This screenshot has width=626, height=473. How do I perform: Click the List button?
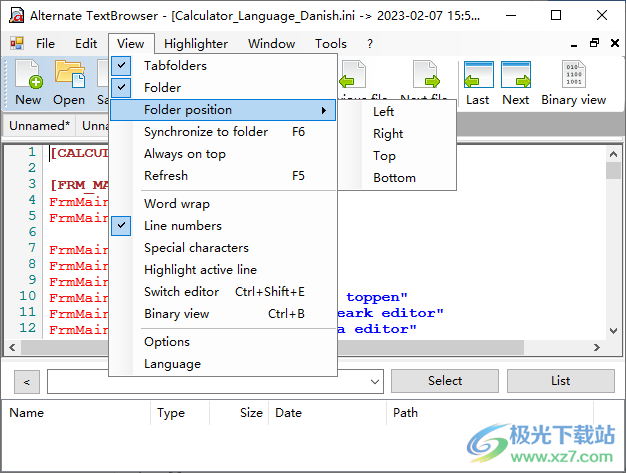(x=561, y=381)
